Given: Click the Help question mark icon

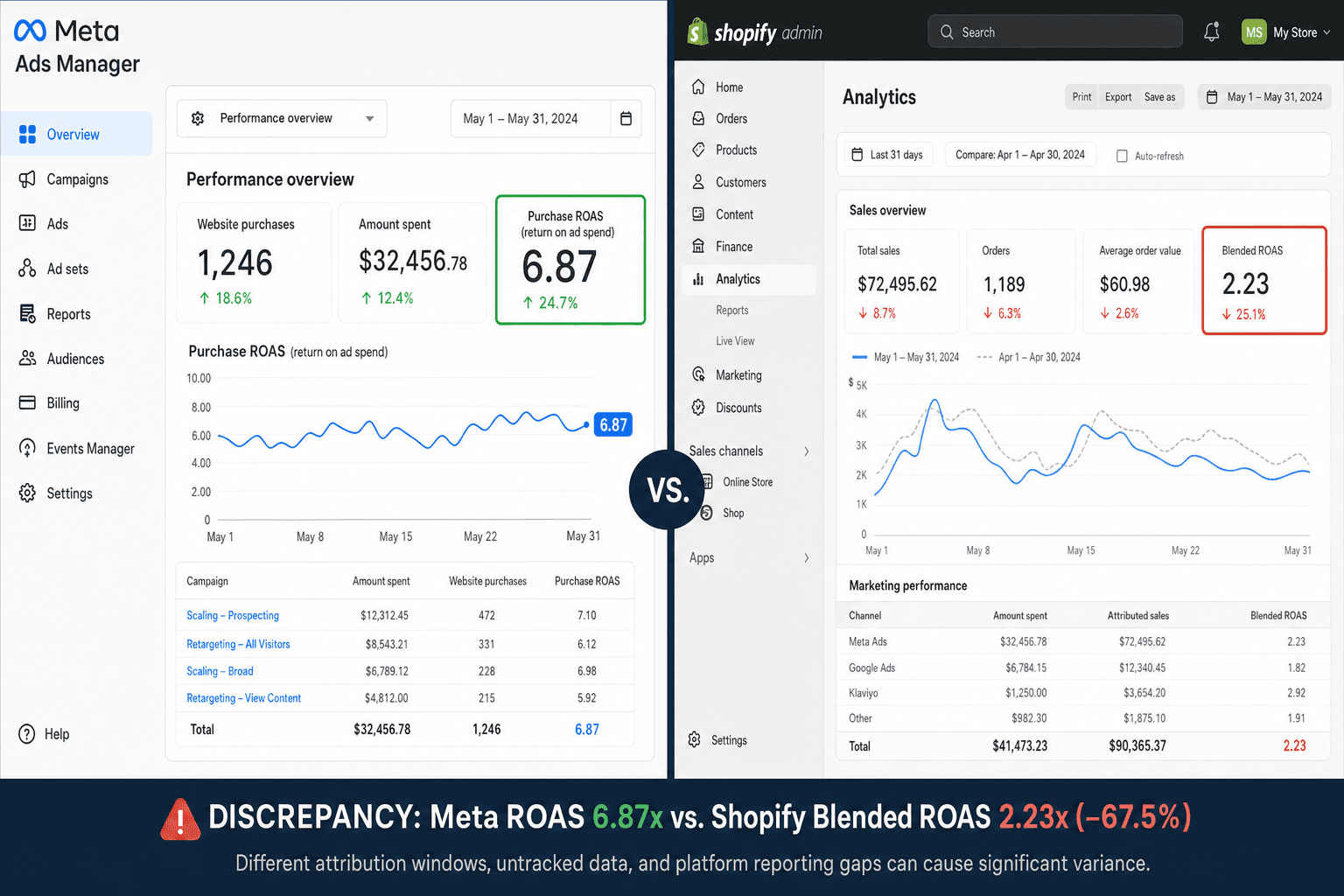Looking at the screenshot, I should click(27, 734).
